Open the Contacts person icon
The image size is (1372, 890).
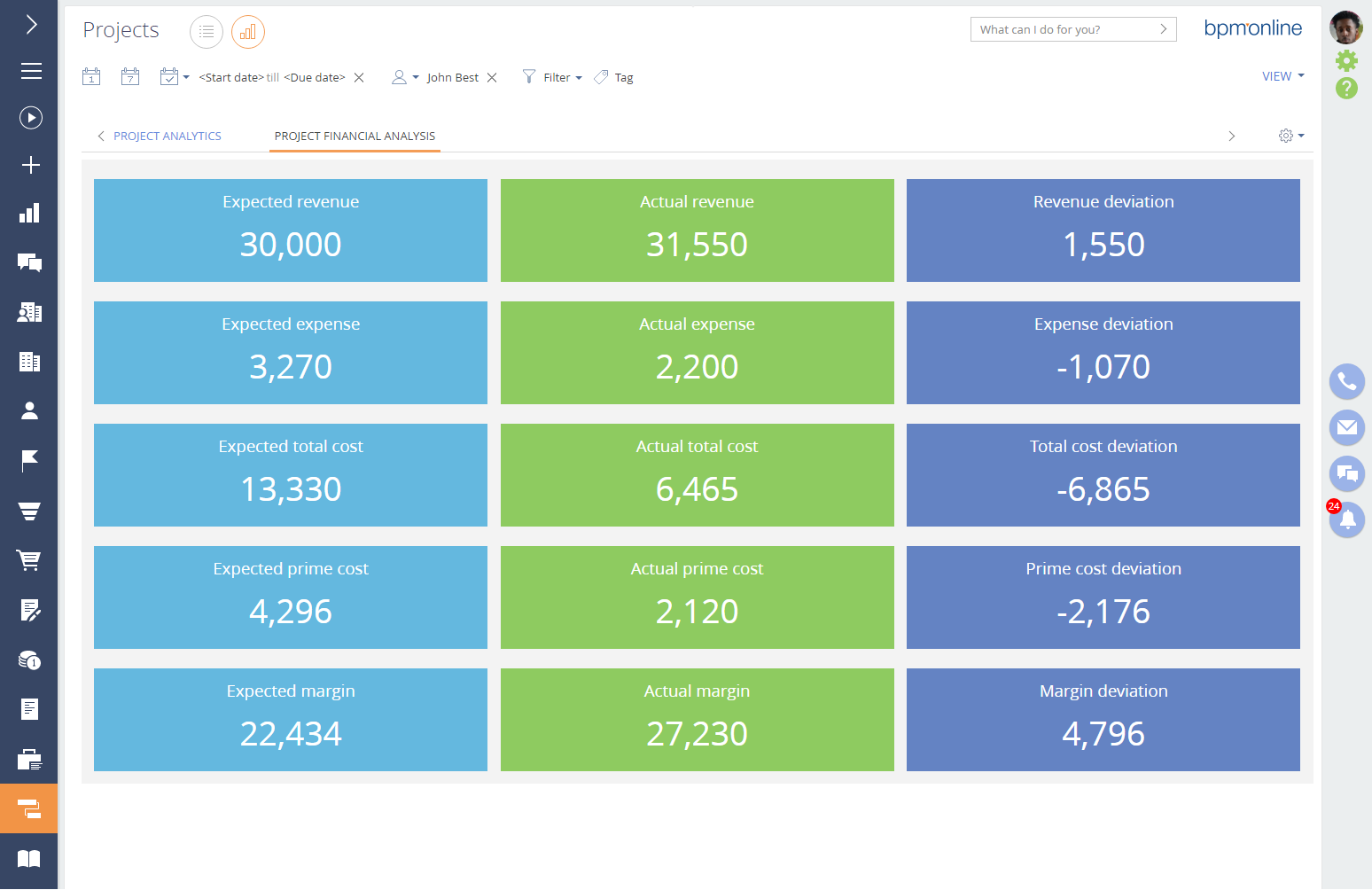pyautogui.click(x=29, y=410)
